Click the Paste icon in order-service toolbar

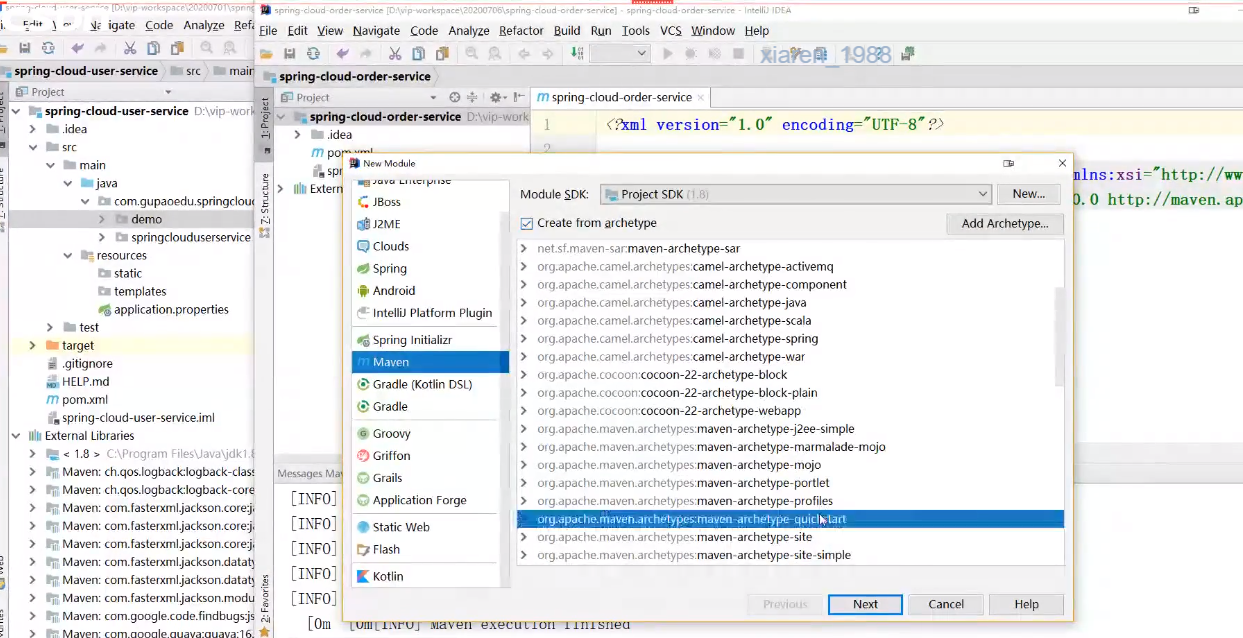pyautogui.click(x=442, y=54)
